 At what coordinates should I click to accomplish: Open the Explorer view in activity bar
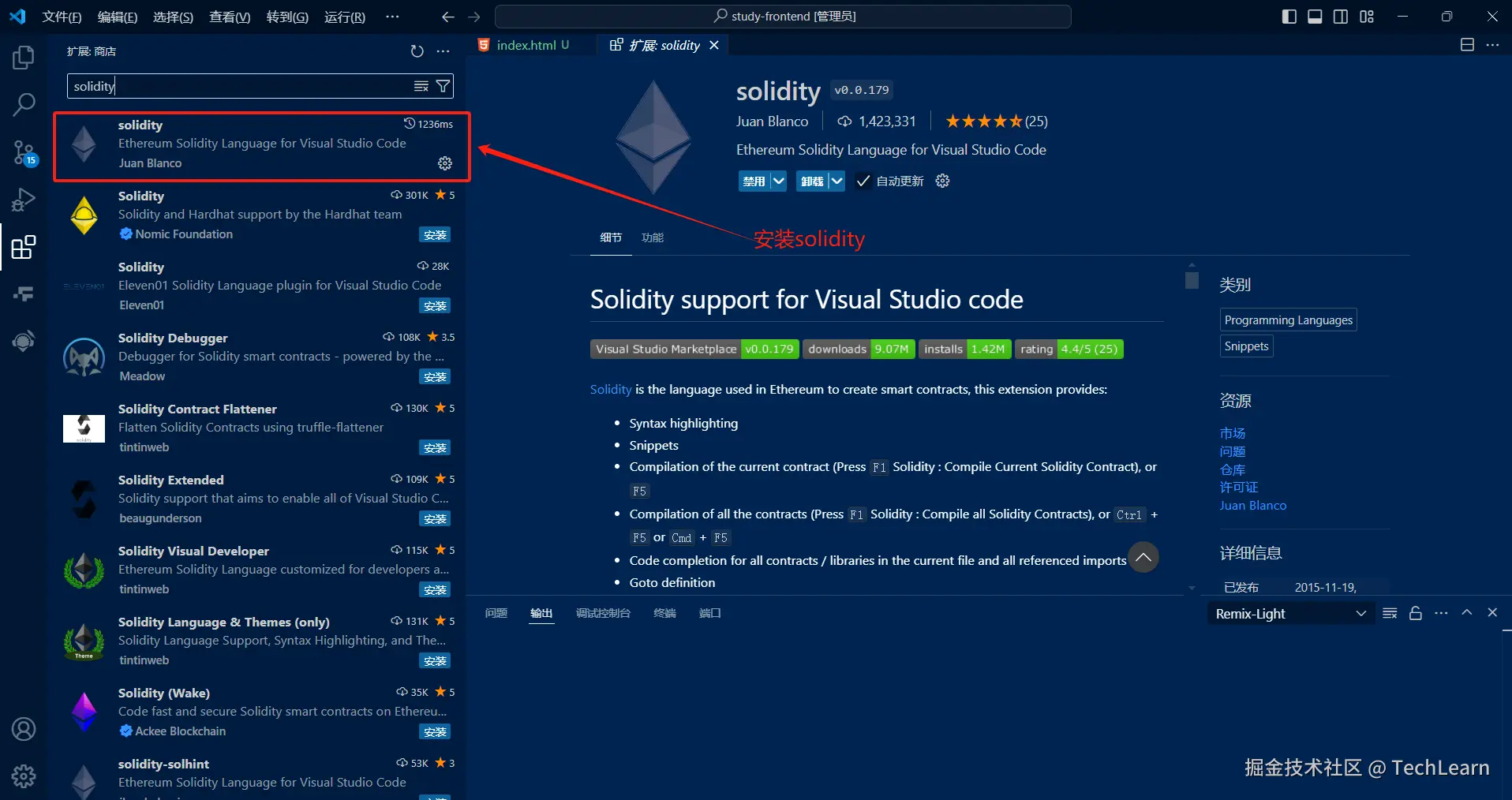24,58
